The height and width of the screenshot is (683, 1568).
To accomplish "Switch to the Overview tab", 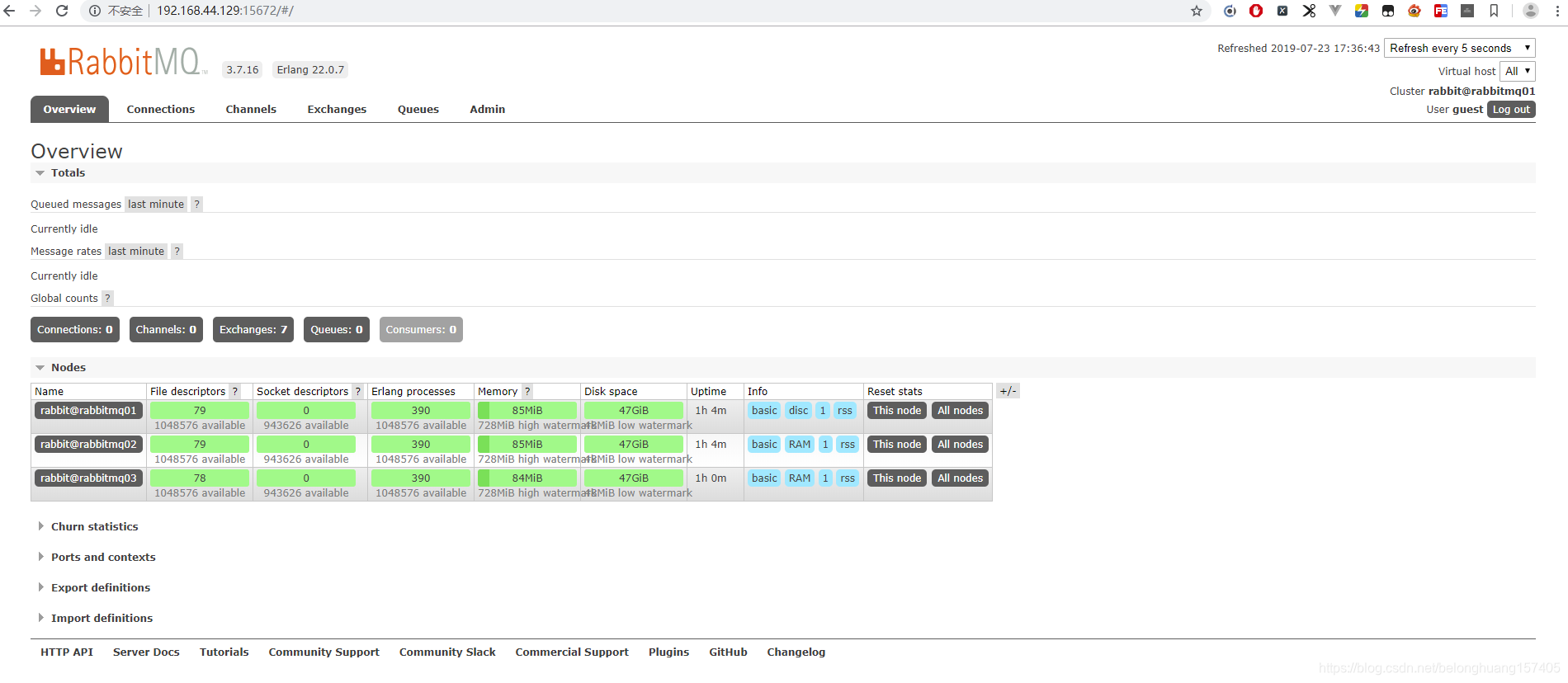I will pyautogui.click(x=69, y=109).
